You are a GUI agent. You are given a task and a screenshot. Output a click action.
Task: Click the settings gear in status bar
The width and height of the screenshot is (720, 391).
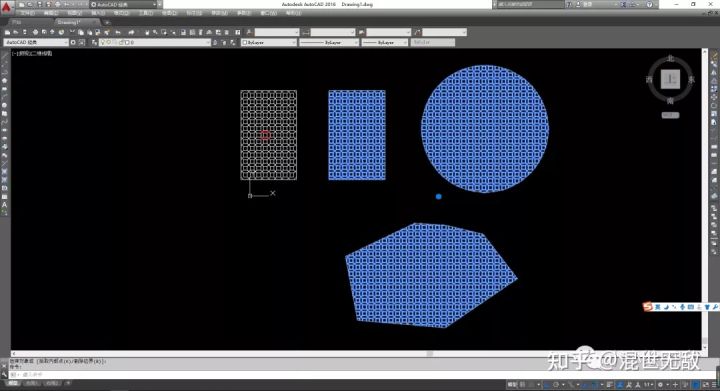660,385
